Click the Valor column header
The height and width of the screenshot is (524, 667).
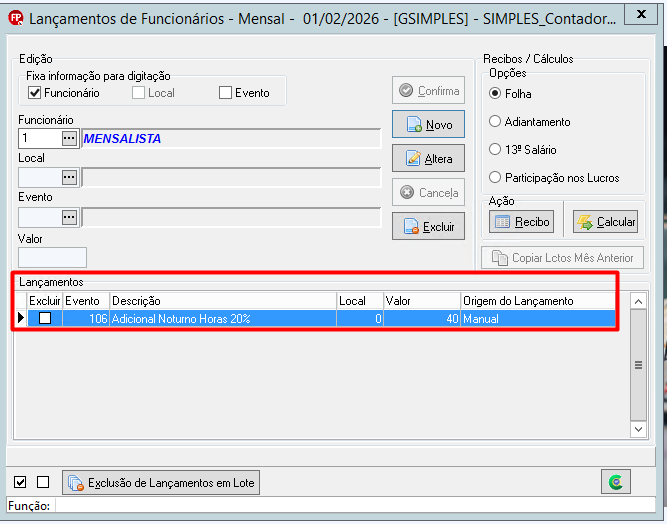422,301
